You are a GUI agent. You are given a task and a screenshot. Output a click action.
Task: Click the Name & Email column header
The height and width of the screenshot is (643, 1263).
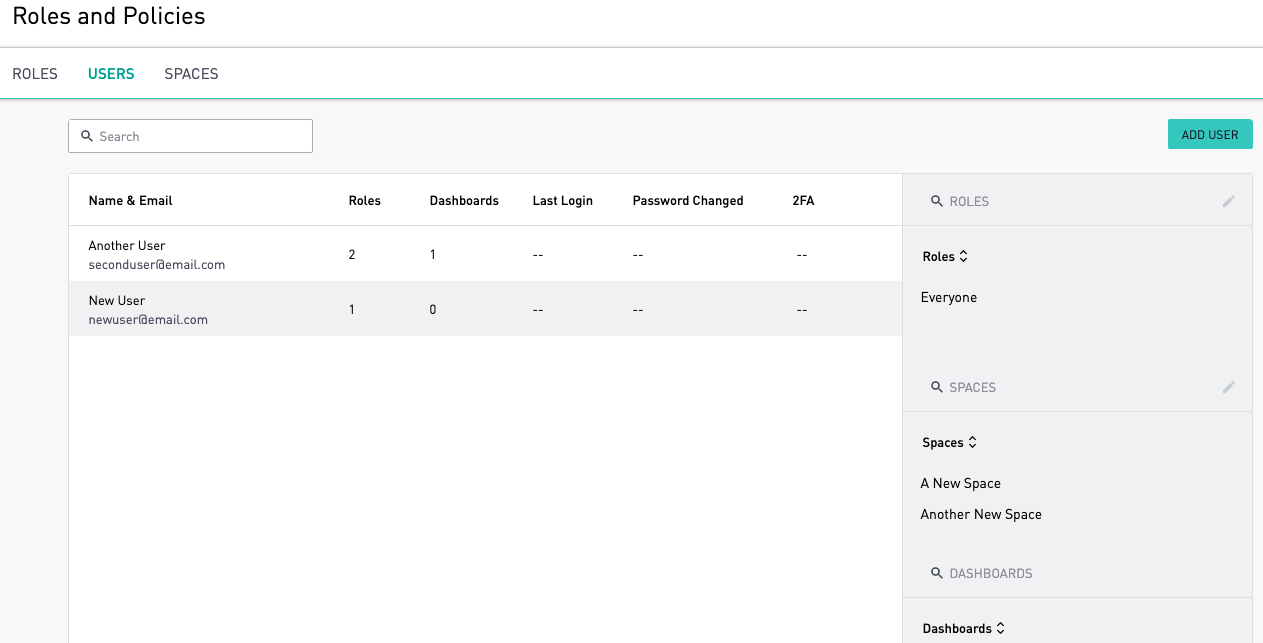coord(130,201)
